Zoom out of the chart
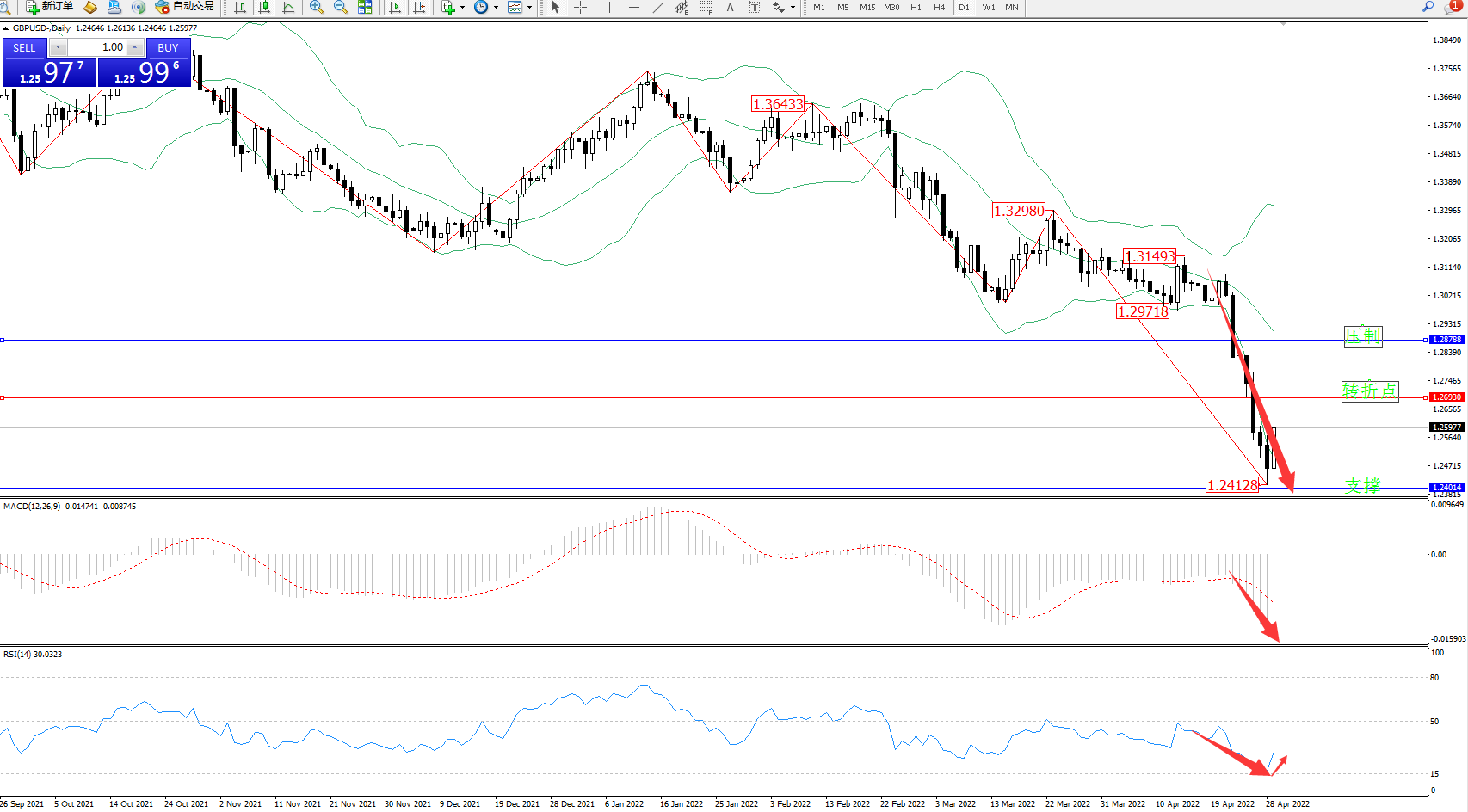 [341, 7]
